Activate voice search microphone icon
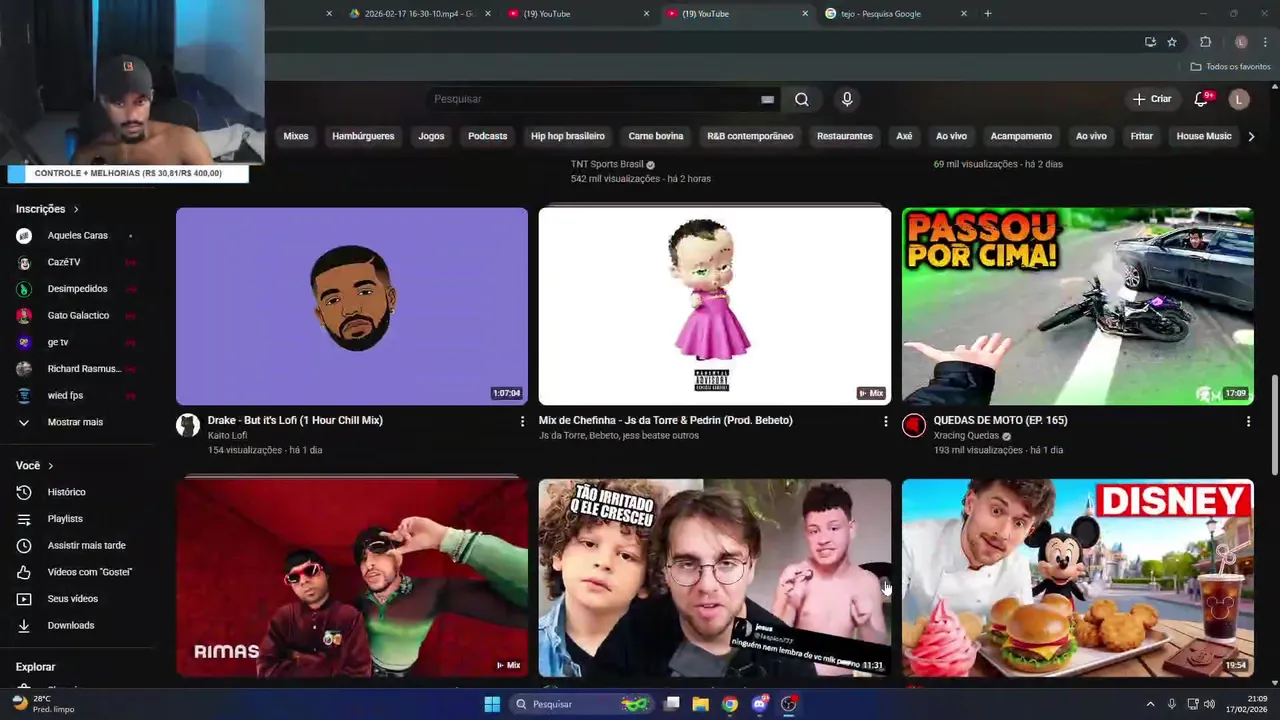Image resolution: width=1280 pixels, height=720 pixels. coord(847,99)
